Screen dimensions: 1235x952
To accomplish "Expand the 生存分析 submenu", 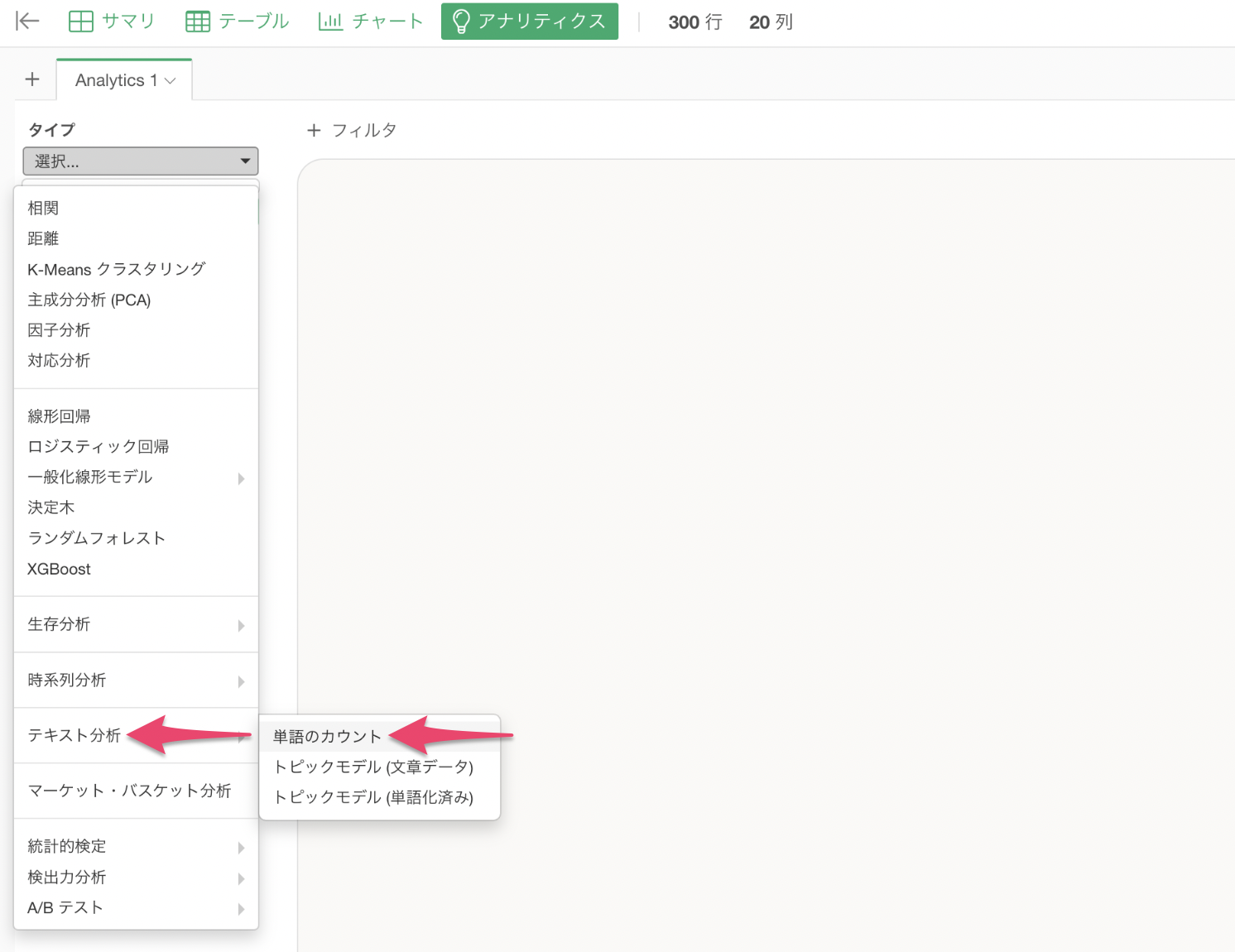I will [136, 624].
